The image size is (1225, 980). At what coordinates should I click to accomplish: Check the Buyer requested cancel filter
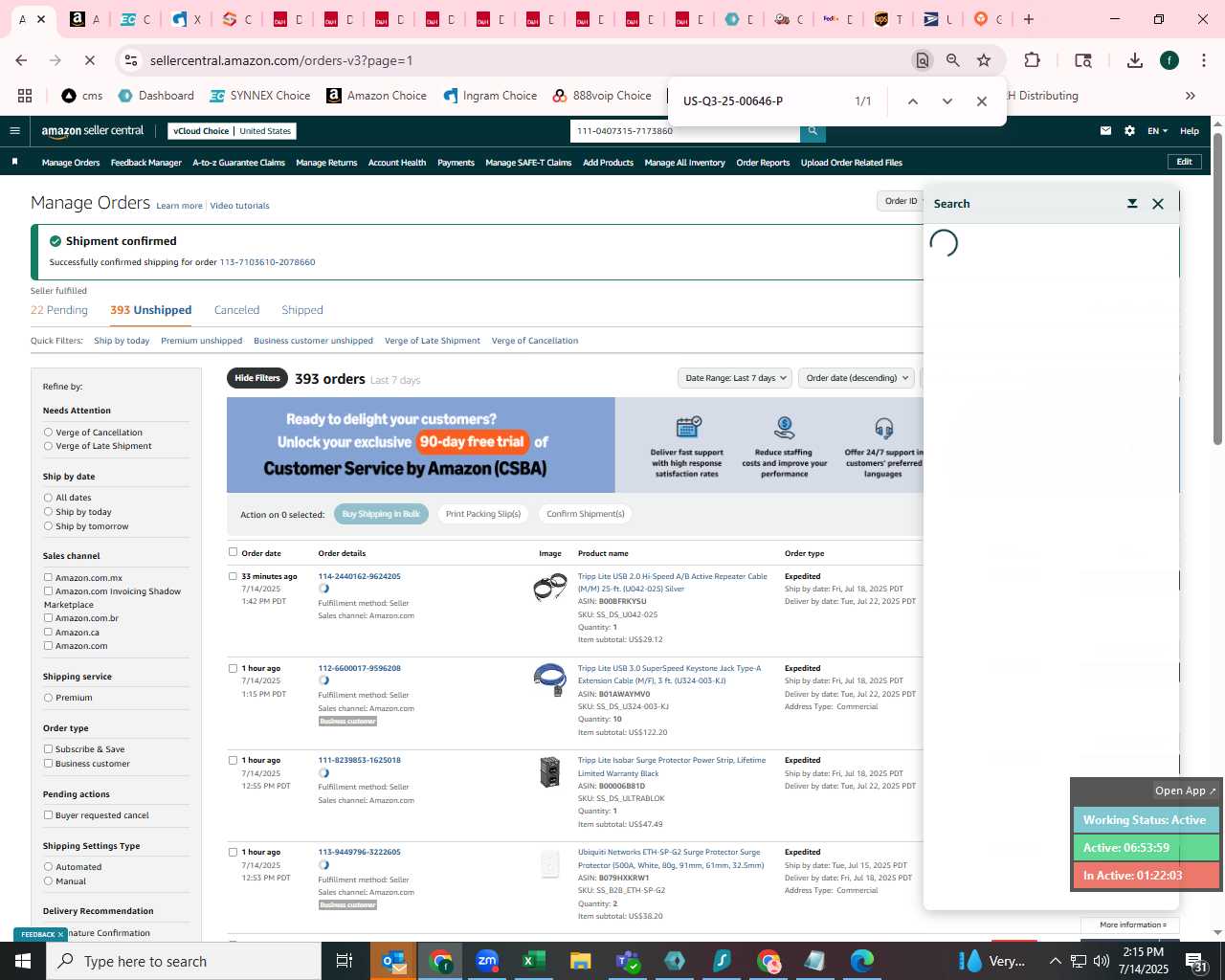click(x=48, y=815)
